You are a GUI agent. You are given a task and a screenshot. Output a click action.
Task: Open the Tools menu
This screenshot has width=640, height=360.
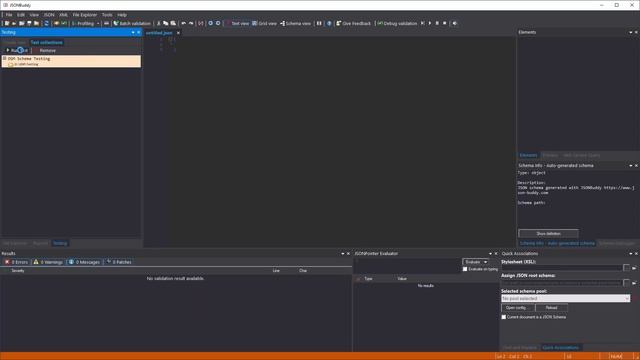(107, 15)
